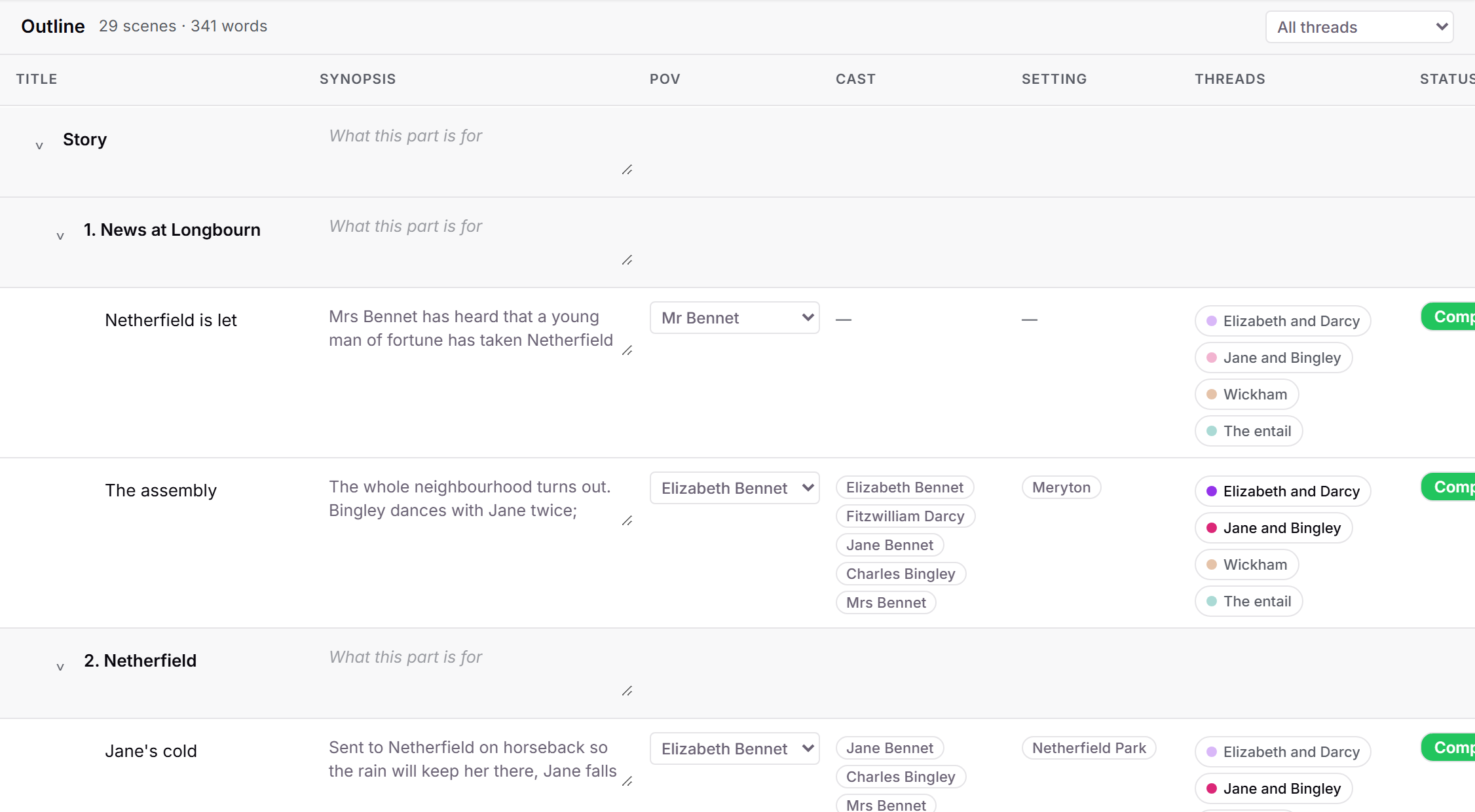Toggle The entail thread on Netherfield is let

1248,431
